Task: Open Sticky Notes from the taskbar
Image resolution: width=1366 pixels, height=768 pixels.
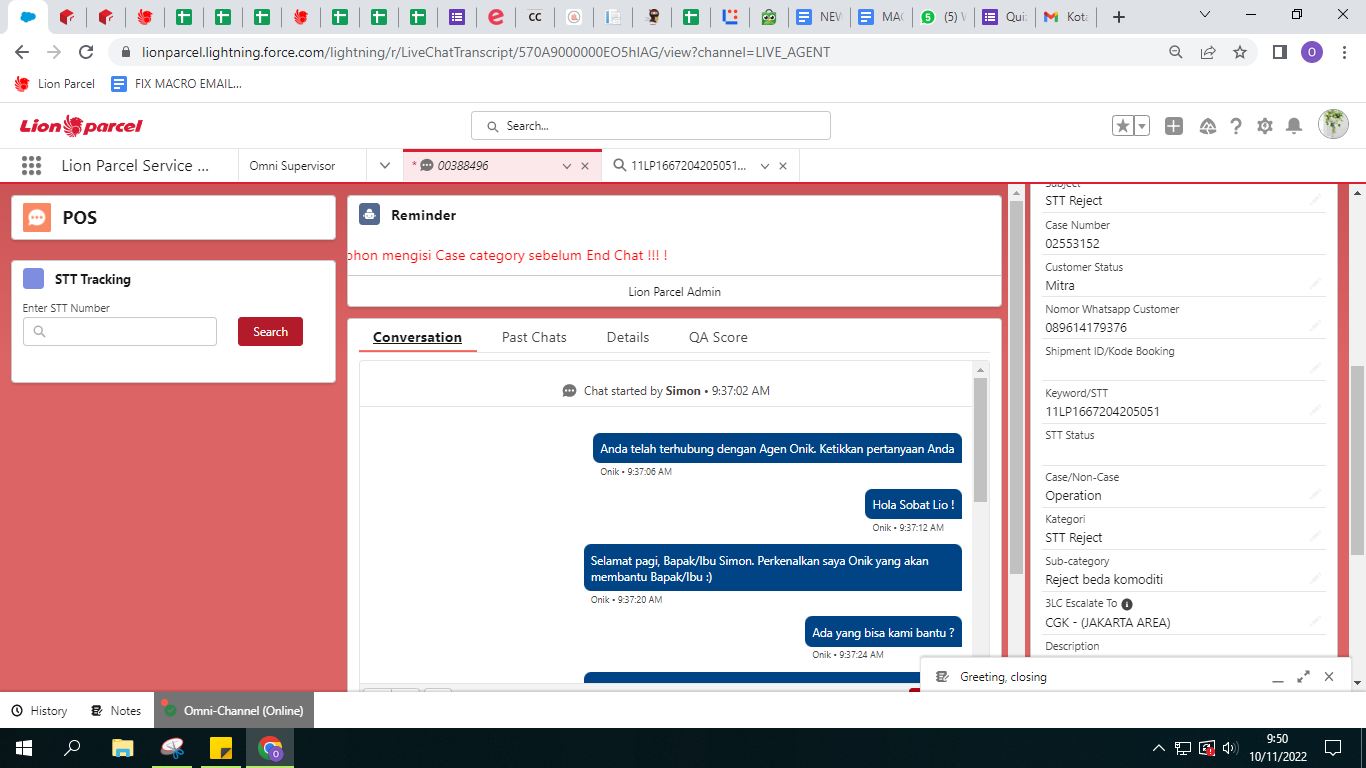Action: pyautogui.click(x=221, y=748)
